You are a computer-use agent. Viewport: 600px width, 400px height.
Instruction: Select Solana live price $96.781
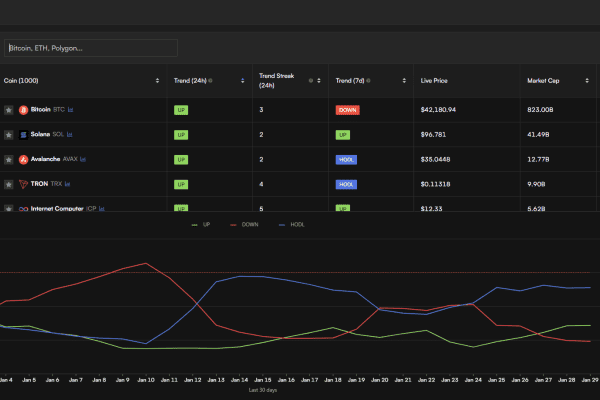click(433, 135)
